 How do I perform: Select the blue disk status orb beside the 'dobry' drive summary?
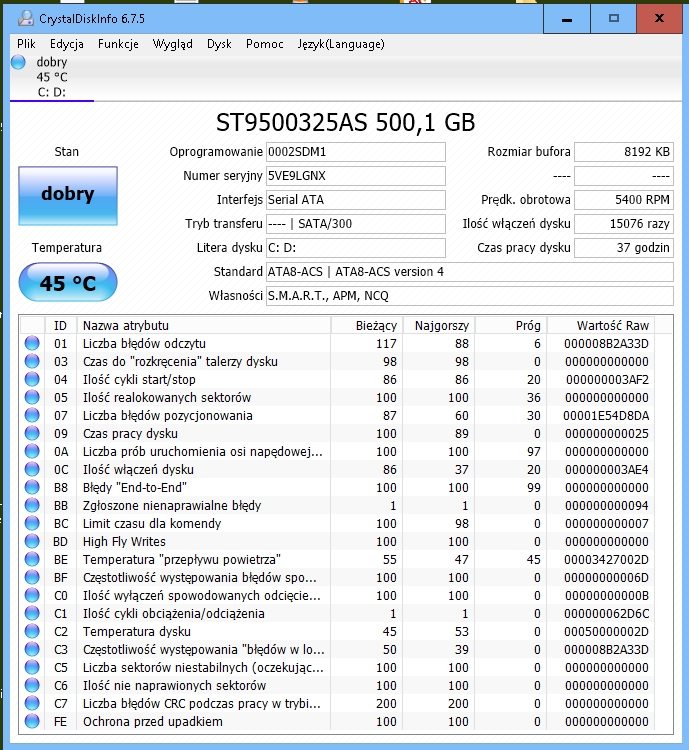(x=18, y=62)
